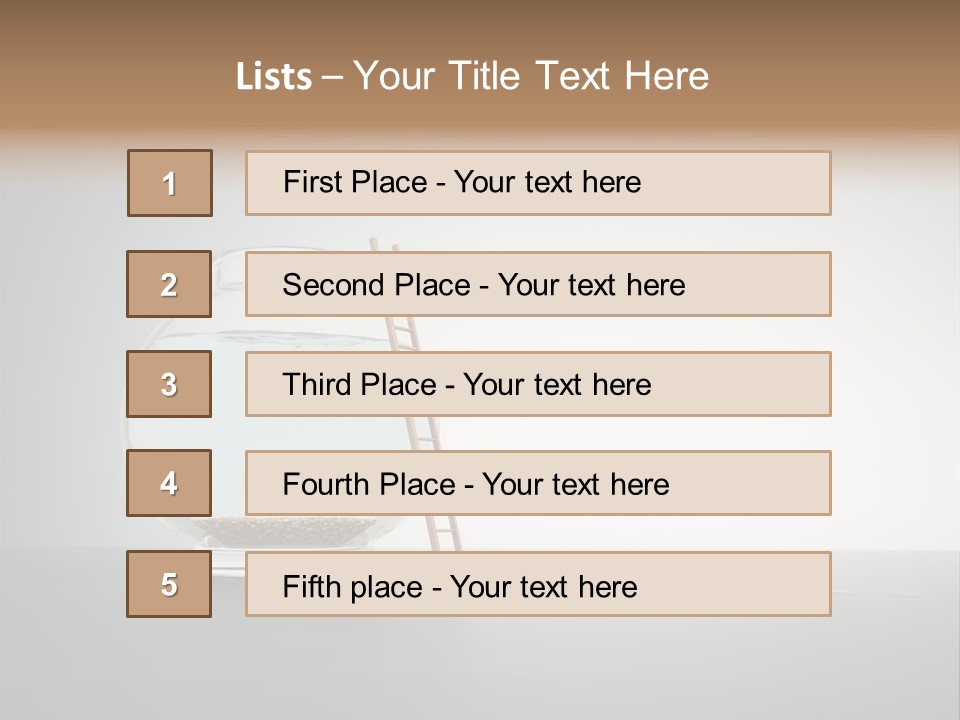Select the number 4 box
Viewport: 960px width, 720px height.
pos(170,483)
